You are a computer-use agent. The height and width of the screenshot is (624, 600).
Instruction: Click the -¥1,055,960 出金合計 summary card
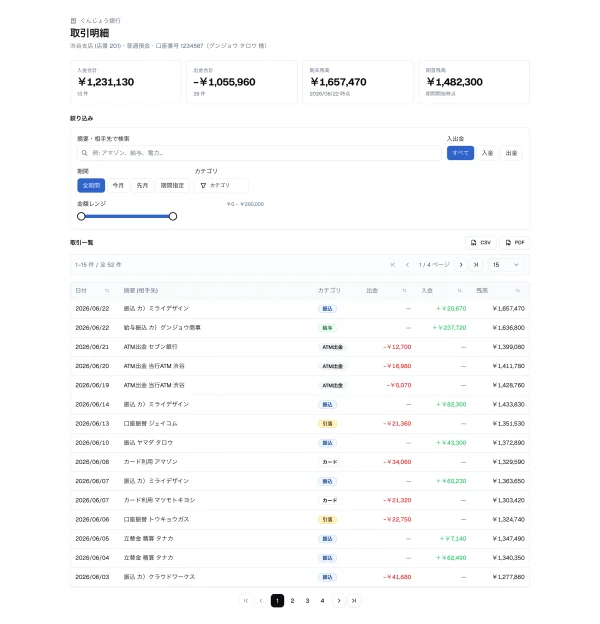242,82
